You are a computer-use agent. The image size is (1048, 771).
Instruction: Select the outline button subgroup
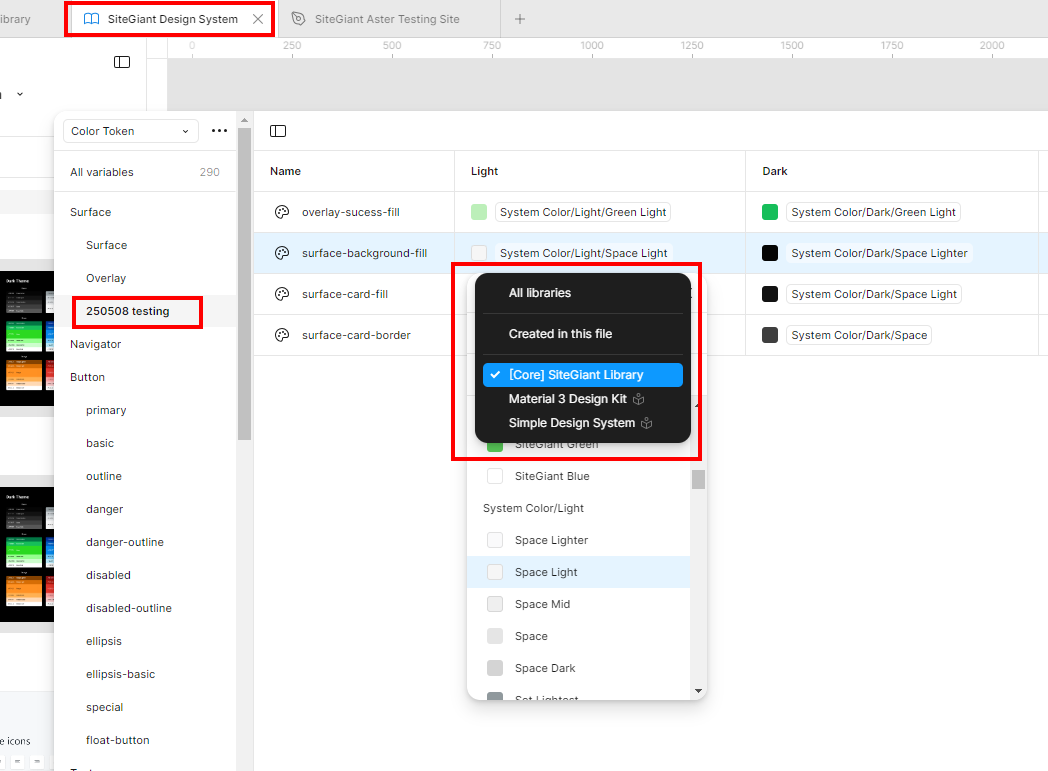(104, 476)
